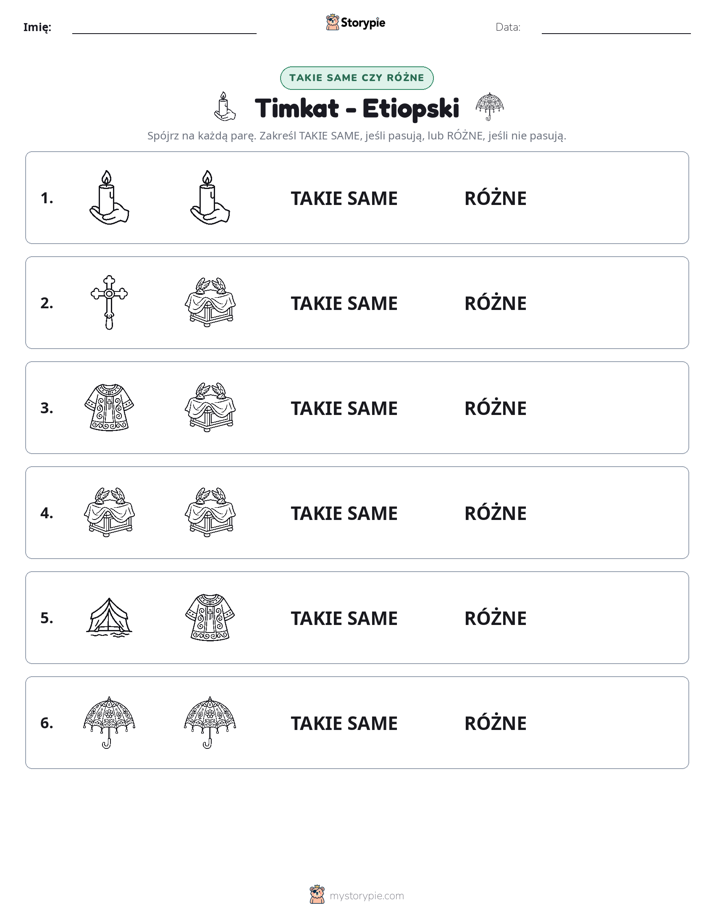Select the first umbrella image in row 6
The height and width of the screenshot is (924, 714).
[109, 722]
